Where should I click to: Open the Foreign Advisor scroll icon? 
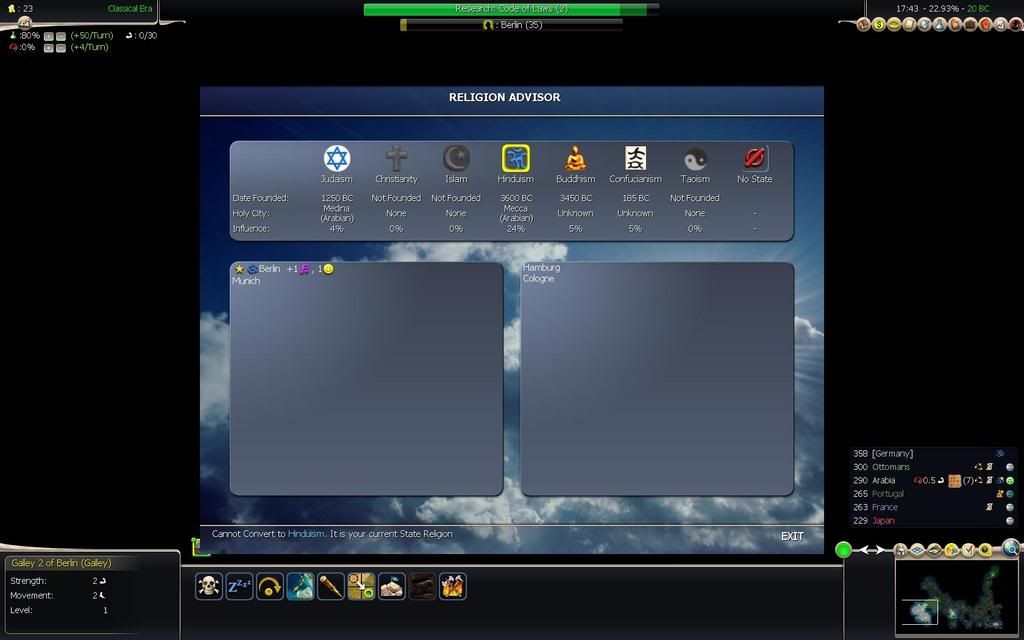point(909,24)
